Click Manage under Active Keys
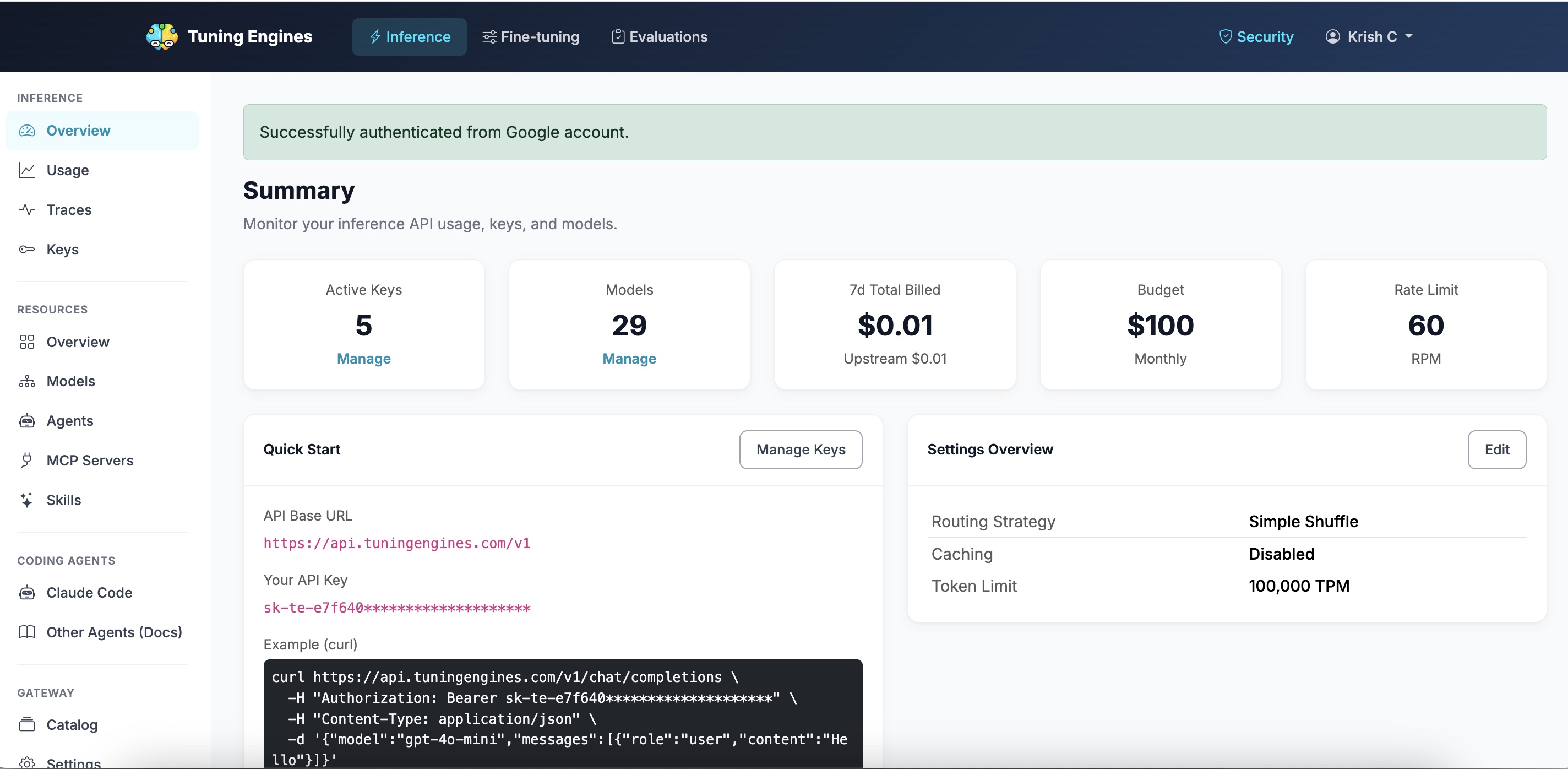 [x=364, y=359]
